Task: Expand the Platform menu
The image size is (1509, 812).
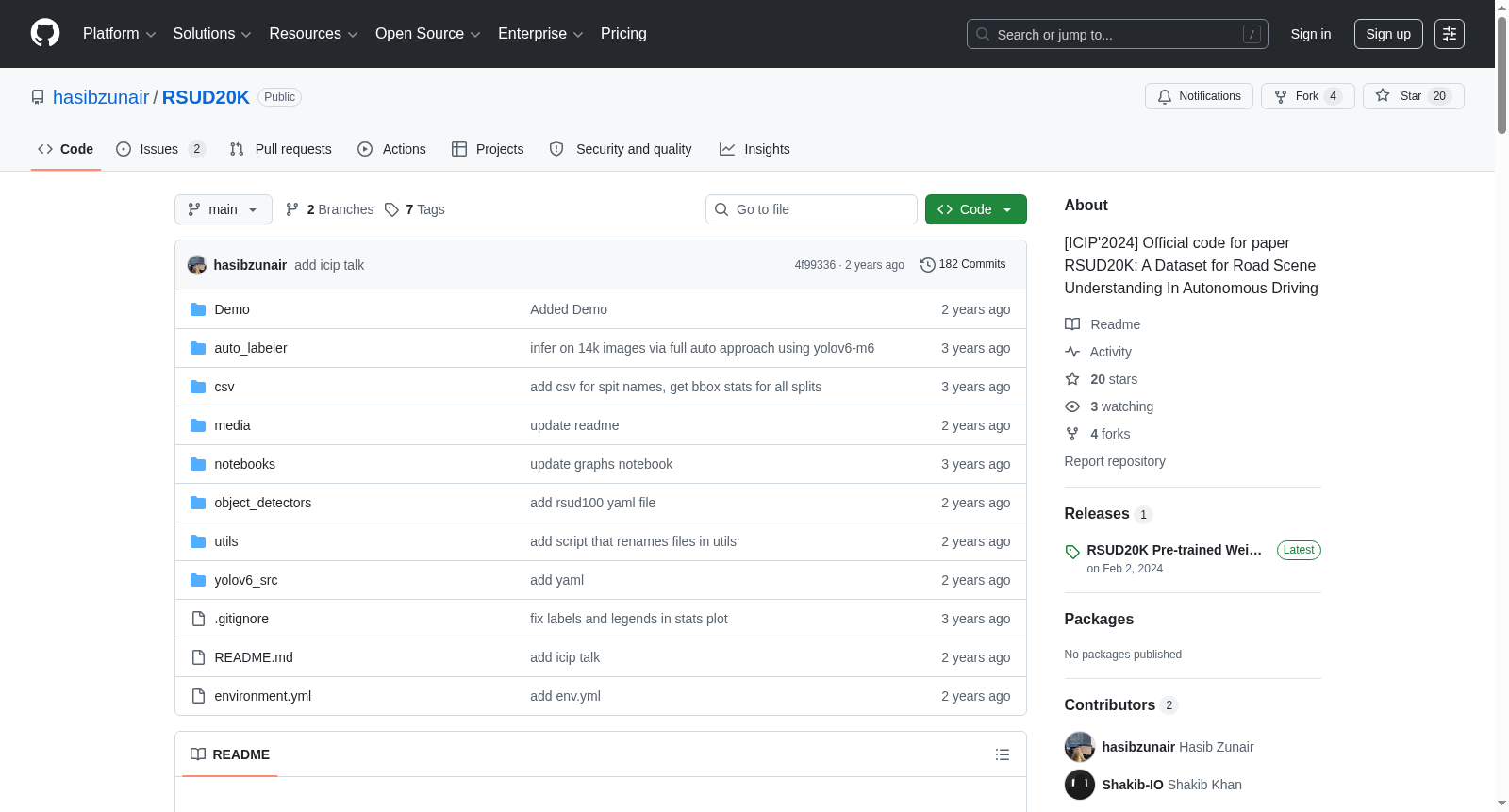Action: point(119,34)
